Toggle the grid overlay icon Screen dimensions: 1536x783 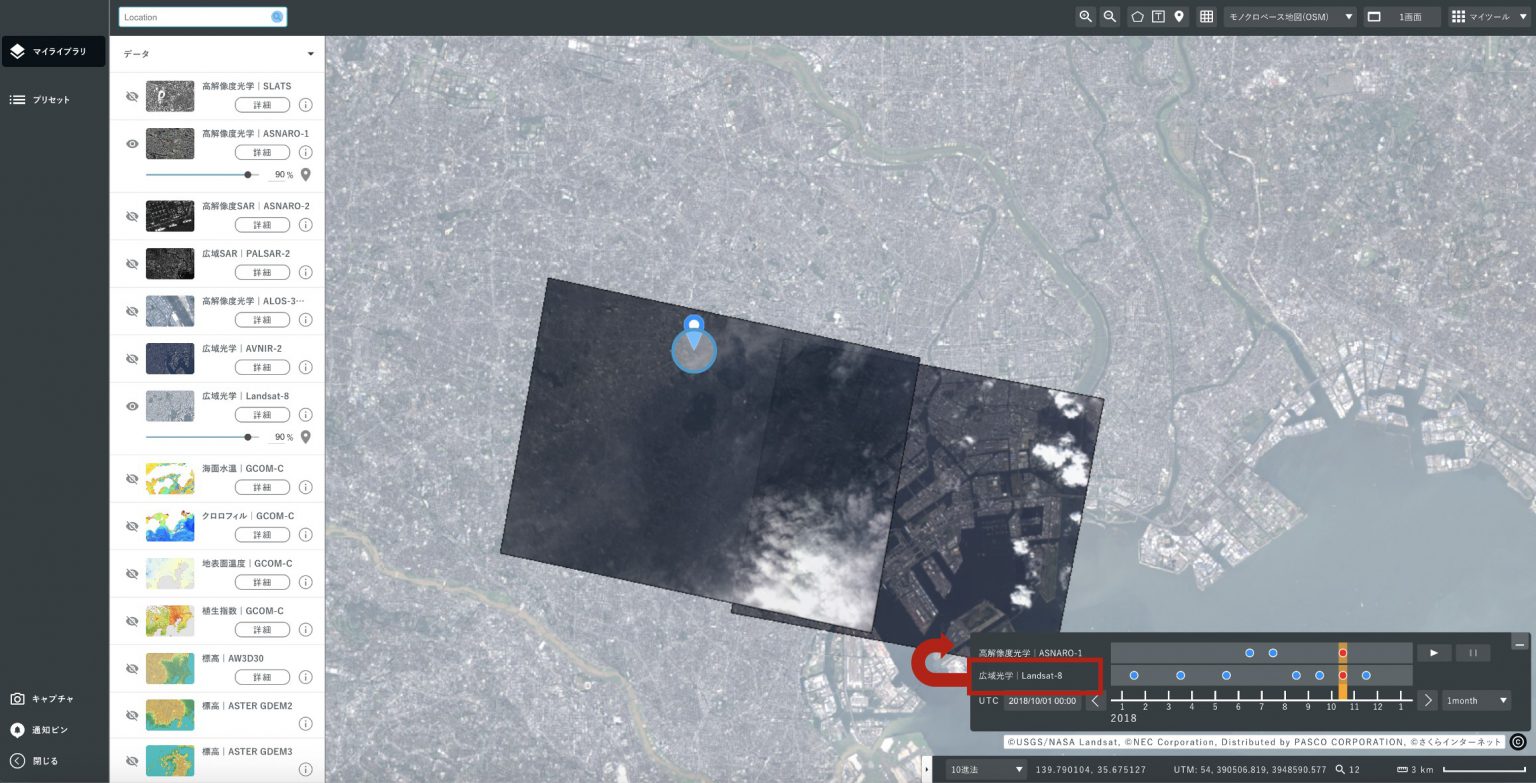1207,17
